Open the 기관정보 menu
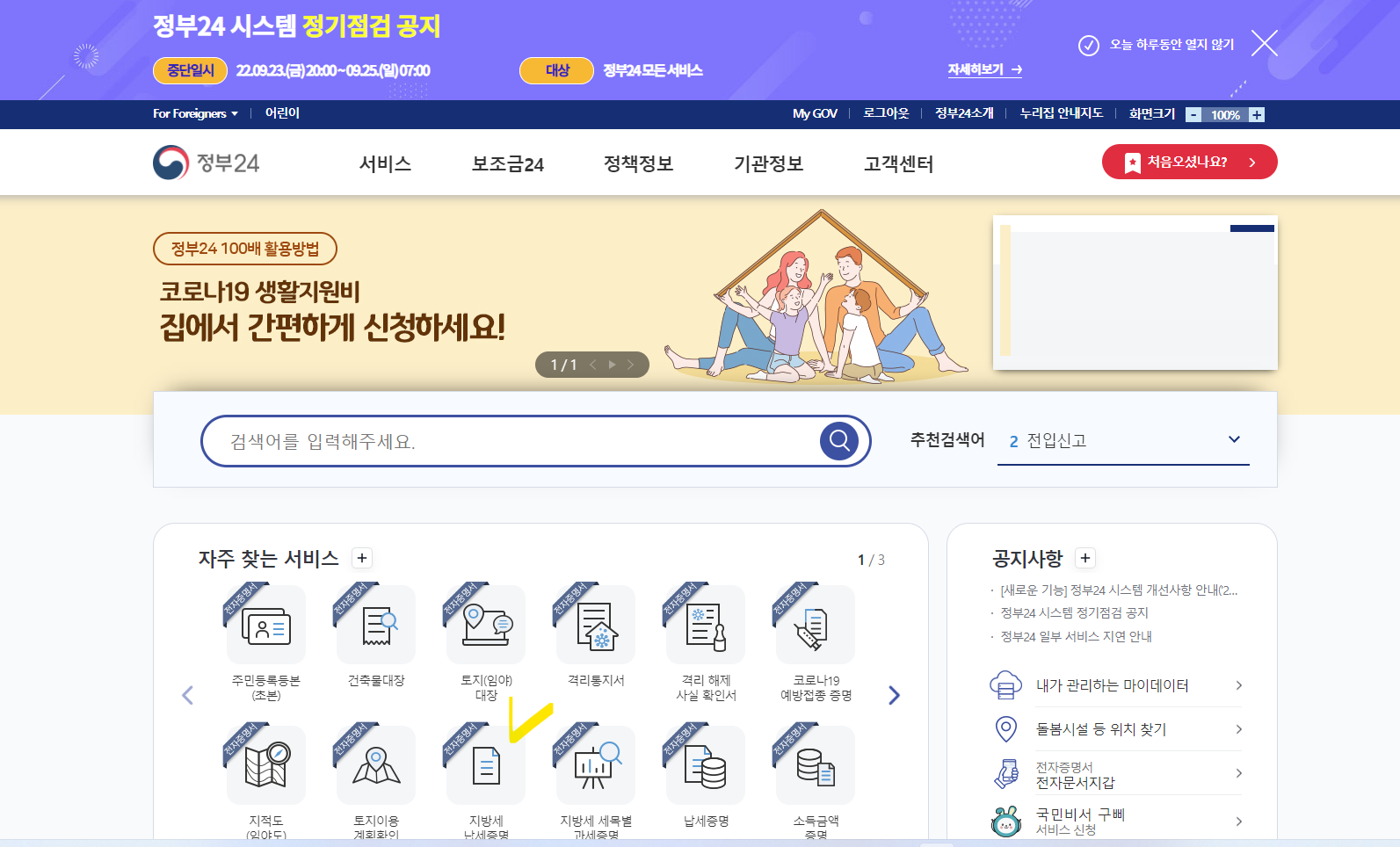1400x847 pixels. pos(769,163)
